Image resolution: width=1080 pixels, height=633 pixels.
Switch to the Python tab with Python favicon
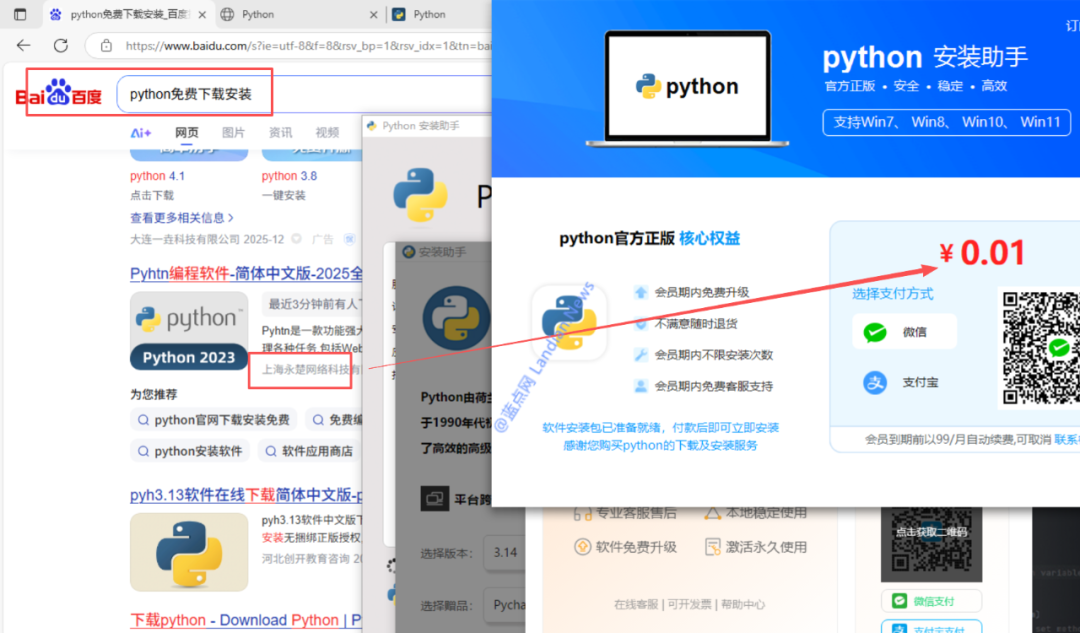(x=439, y=14)
